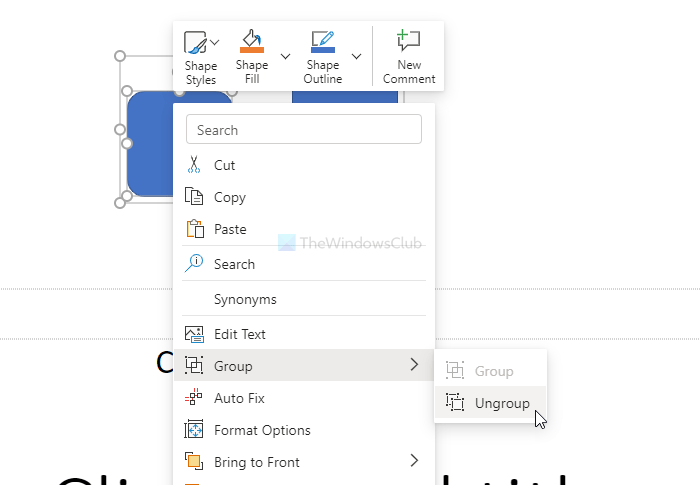Select Ungroup from the submenu

(501, 403)
